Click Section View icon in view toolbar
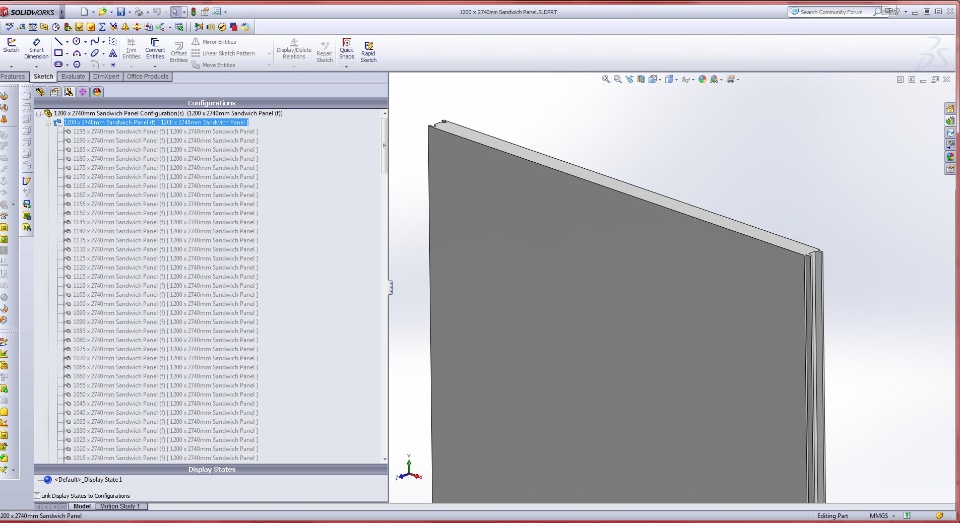The height and width of the screenshot is (523, 960). 640,79
